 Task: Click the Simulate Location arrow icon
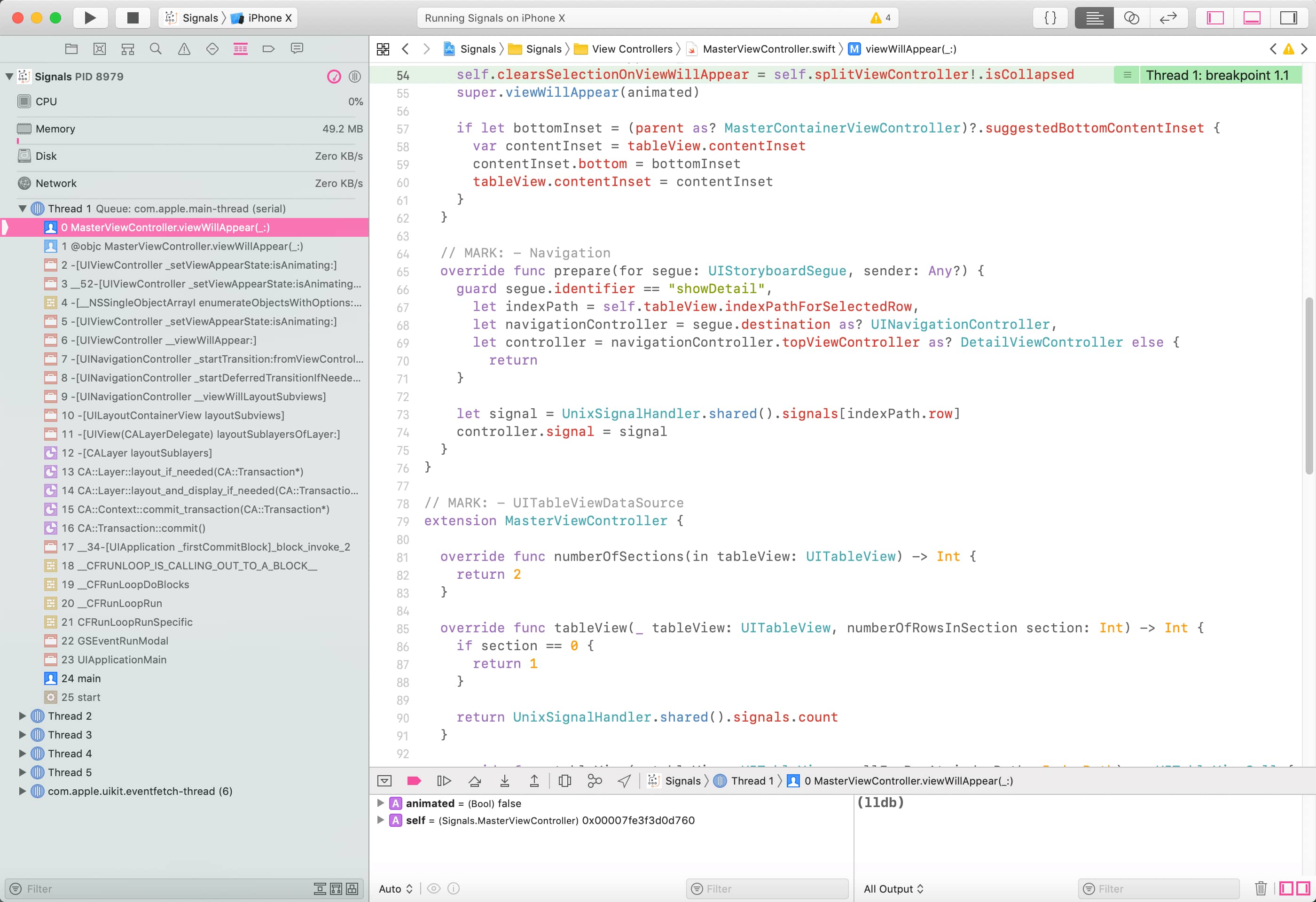coord(624,781)
